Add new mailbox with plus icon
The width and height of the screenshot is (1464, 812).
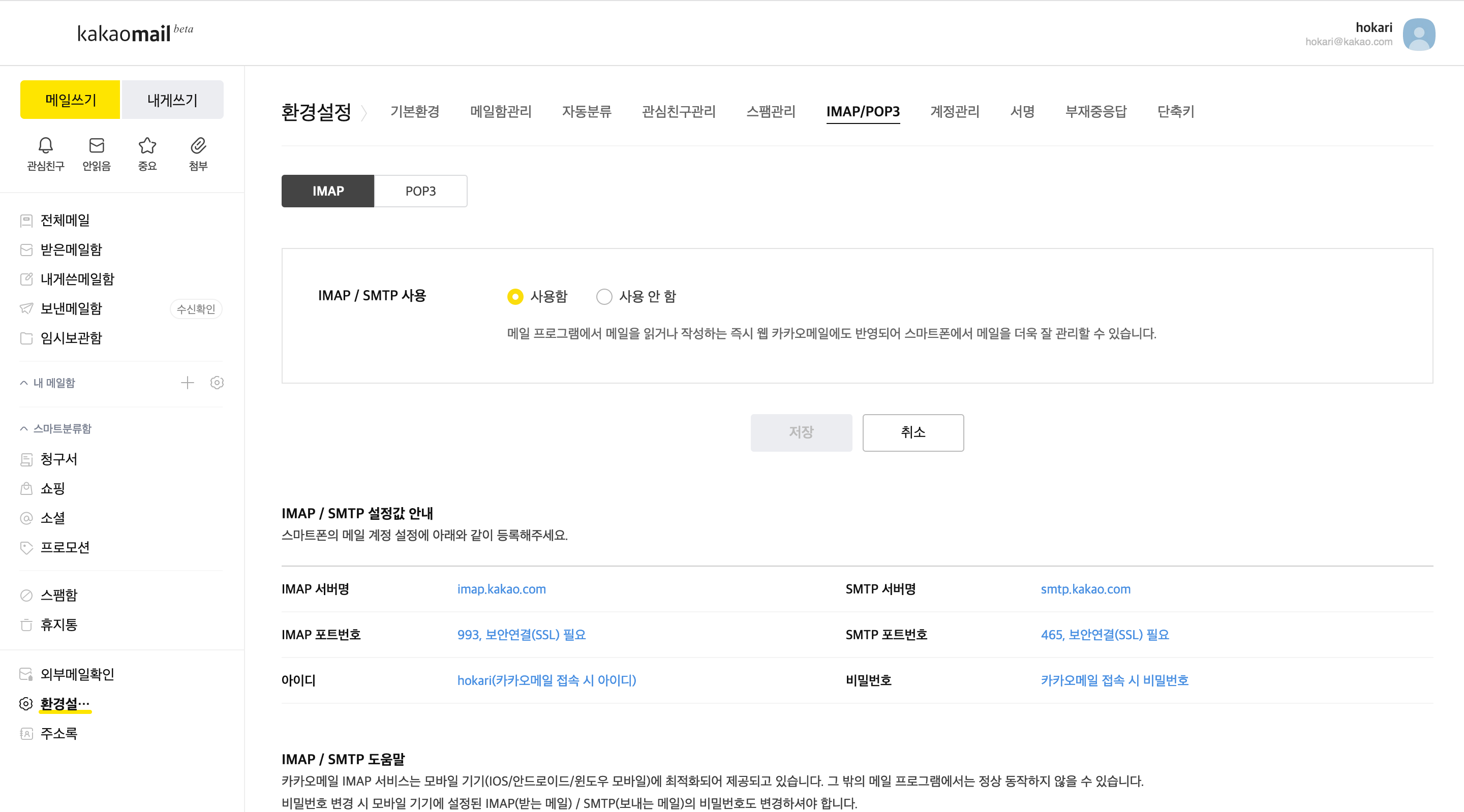(x=187, y=383)
